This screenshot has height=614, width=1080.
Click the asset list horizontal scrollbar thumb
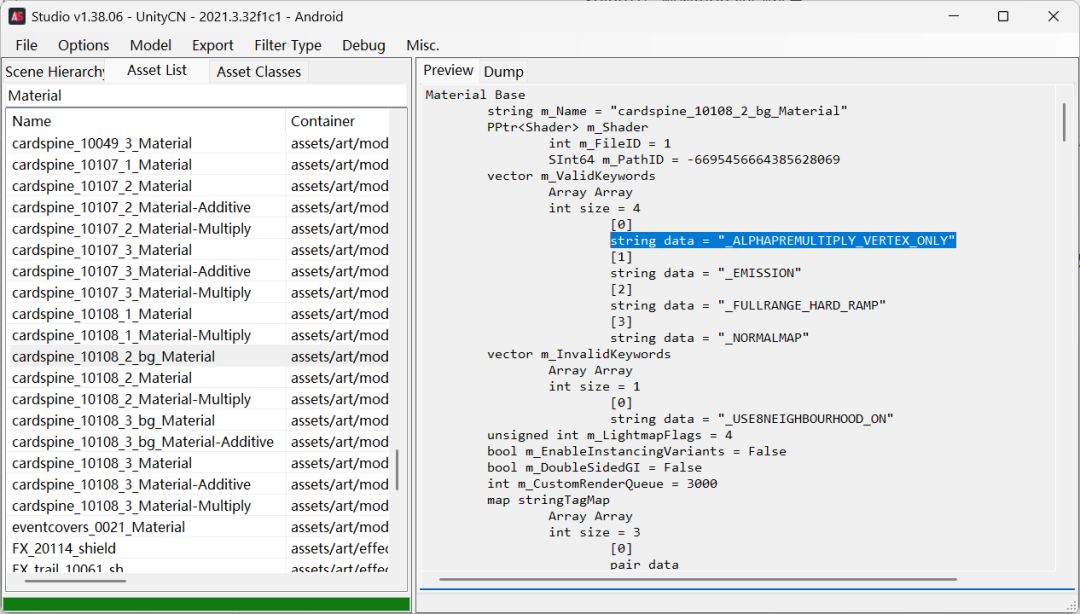click(76, 580)
